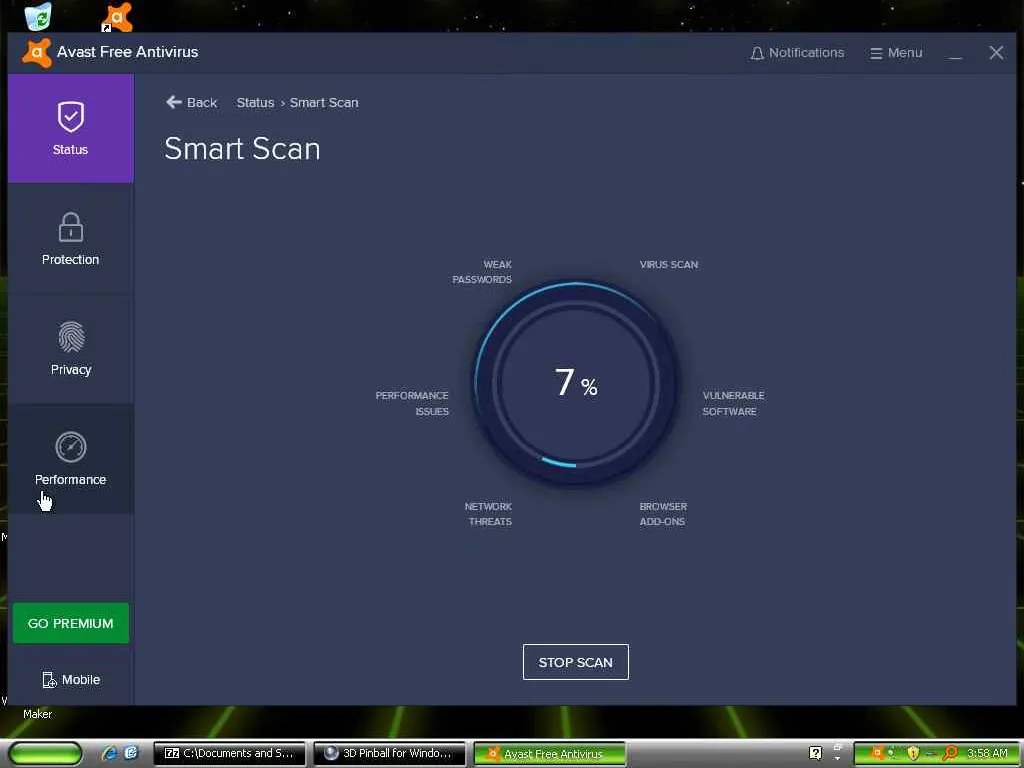This screenshot has height=768, width=1024.
Task: Click the Smart Scan breadcrumb text
Action: [x=324, y=103]
